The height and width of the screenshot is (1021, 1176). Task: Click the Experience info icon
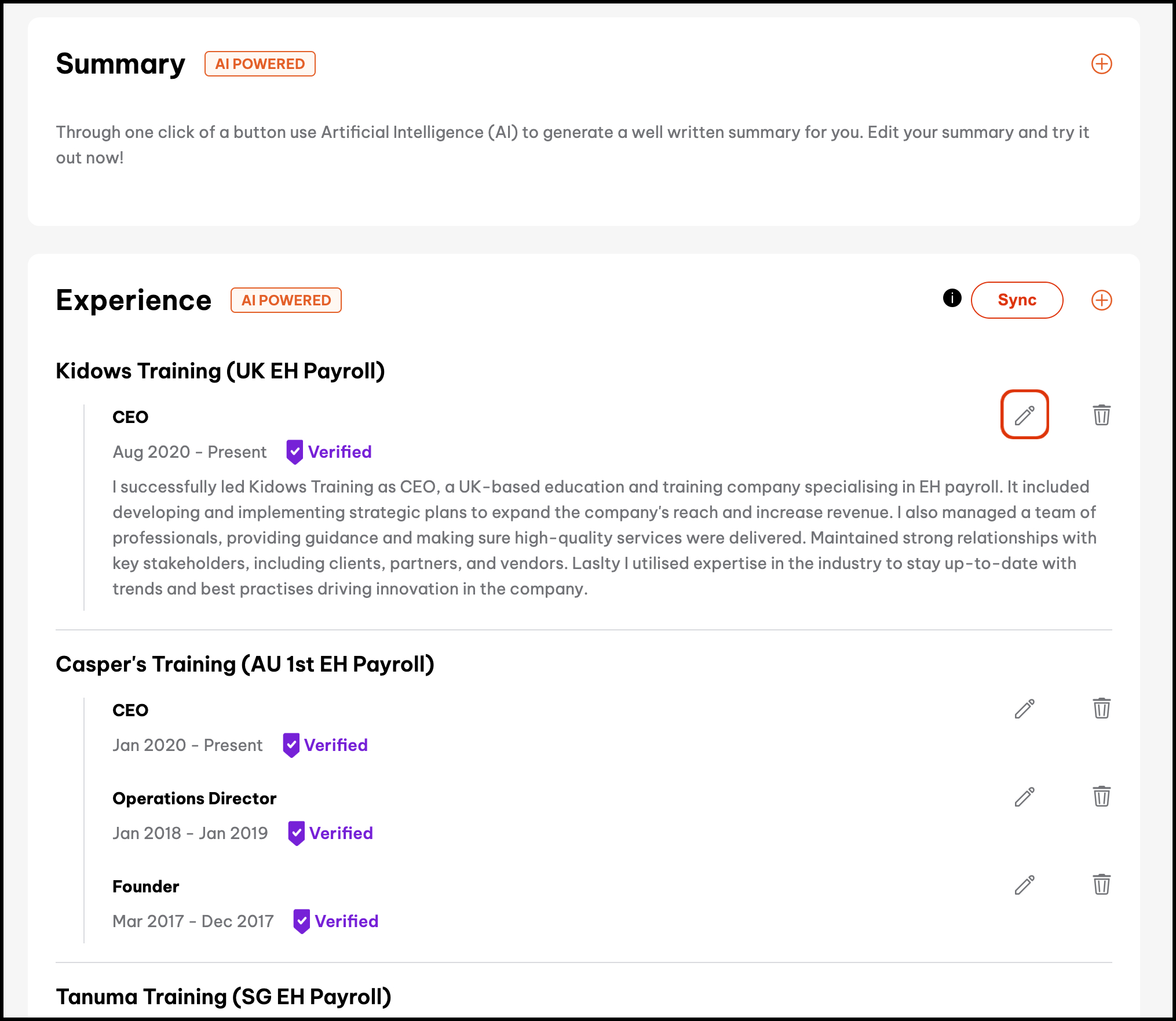click(x=952, y=298)
